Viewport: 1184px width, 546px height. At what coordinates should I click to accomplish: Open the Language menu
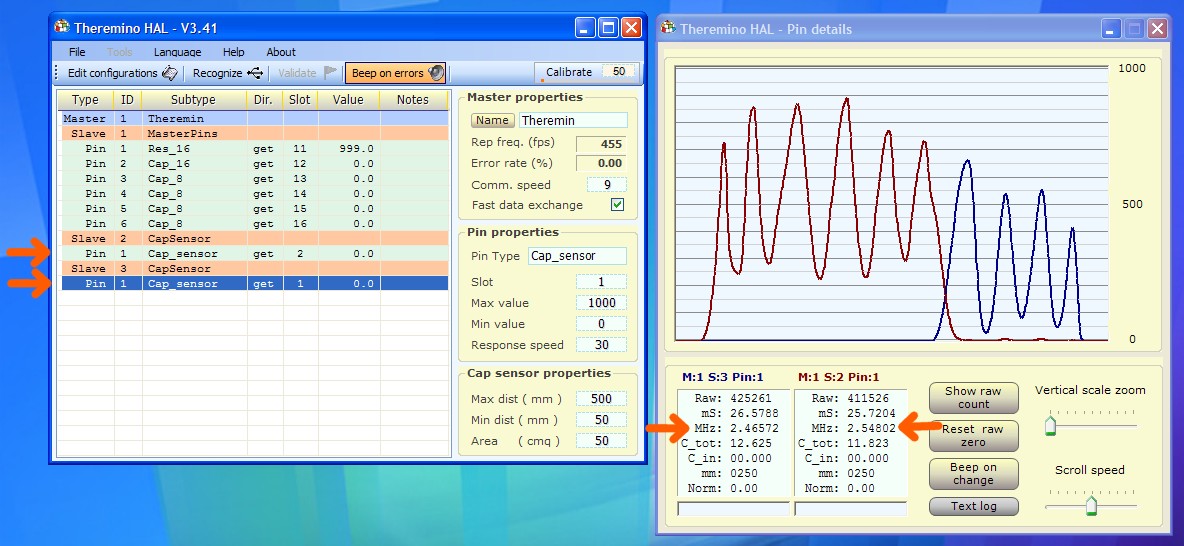177,52
